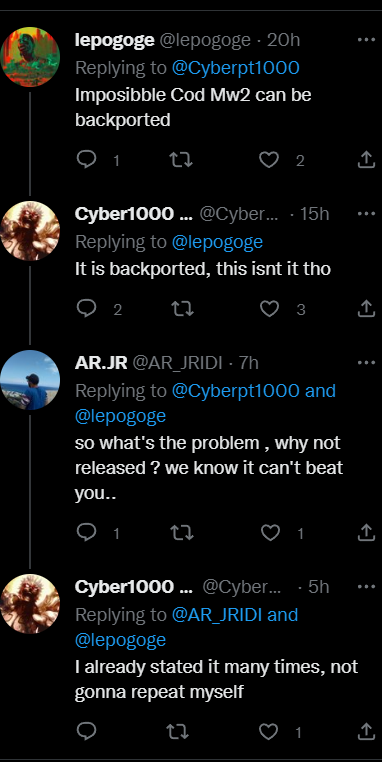382x762 pixels.
Task: Open AR.JR's profile picture
Action: pyautogui.click(x=30, y=380)
